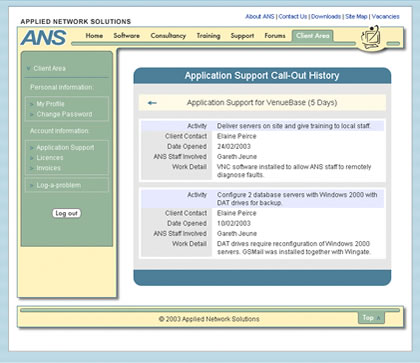
Task: Open Invoices in sidebar
Action: (48, 168)
